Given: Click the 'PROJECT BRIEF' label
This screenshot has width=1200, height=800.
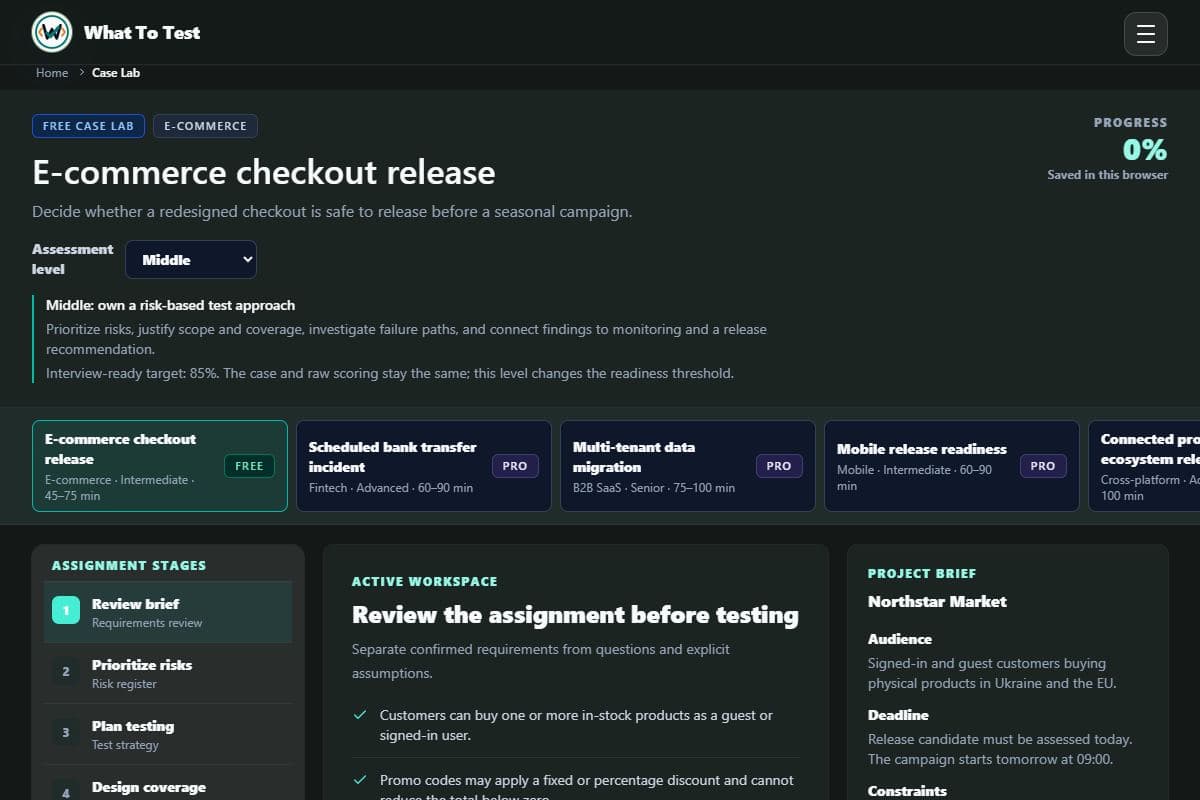Looking at the screenshot, I should [922, 573].
